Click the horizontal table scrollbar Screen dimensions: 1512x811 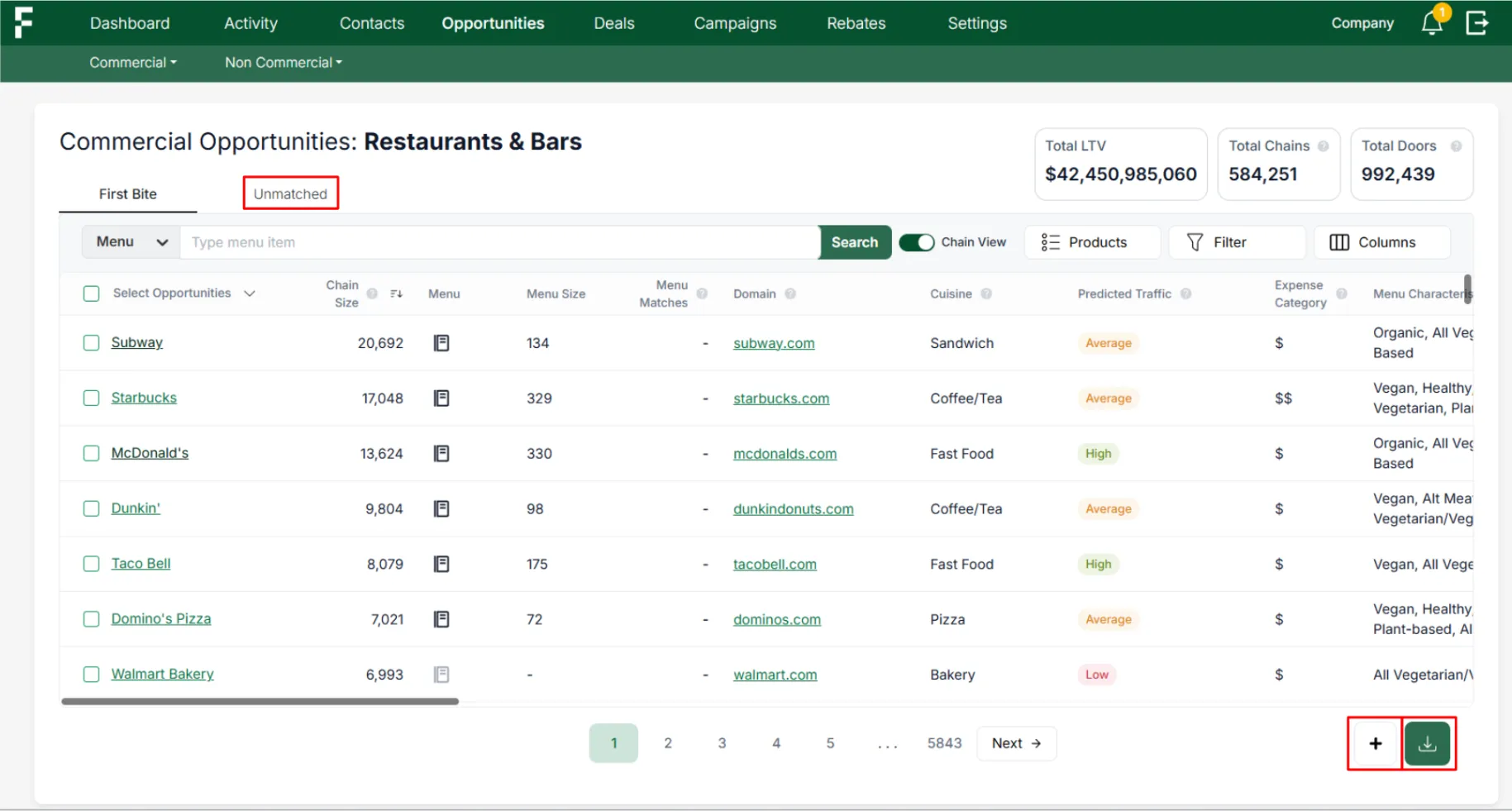click(x=260, y=701)
